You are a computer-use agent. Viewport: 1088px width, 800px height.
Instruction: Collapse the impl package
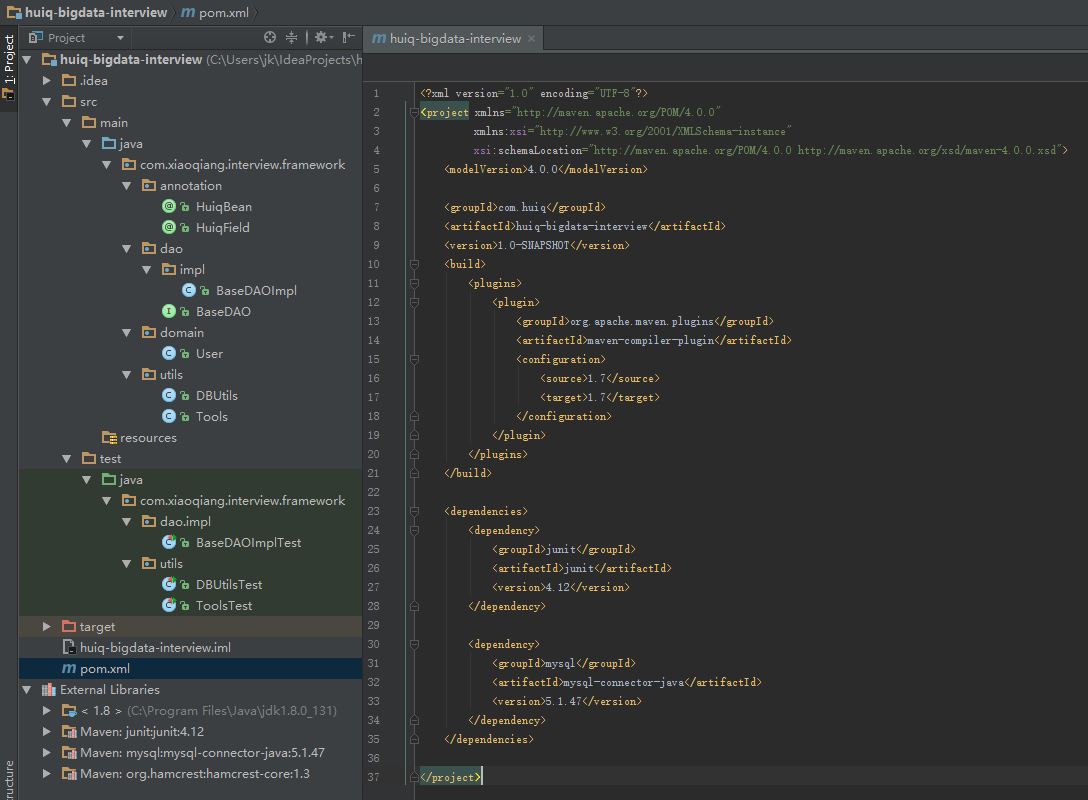click(x=147, y=270)
